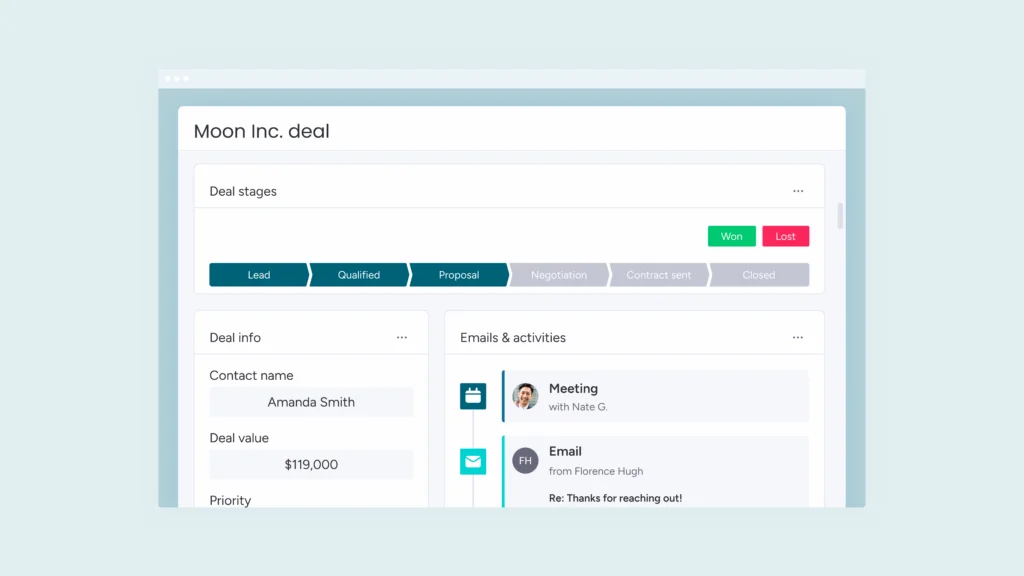1024x576 pixels.
Task: Select the Proposal stage
Action: coord(459,275)
